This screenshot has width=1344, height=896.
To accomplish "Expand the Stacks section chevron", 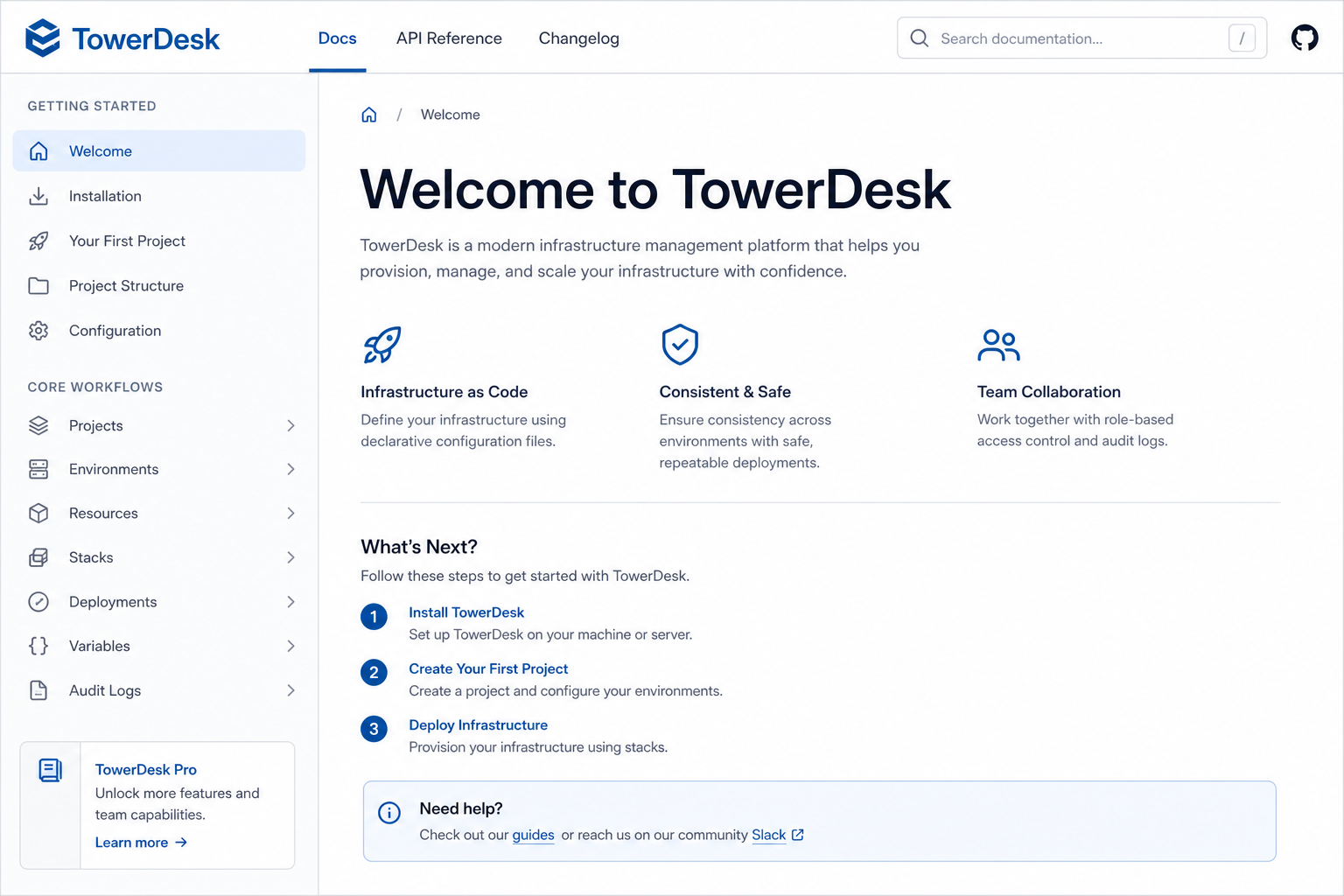I will tap(290, 557).
